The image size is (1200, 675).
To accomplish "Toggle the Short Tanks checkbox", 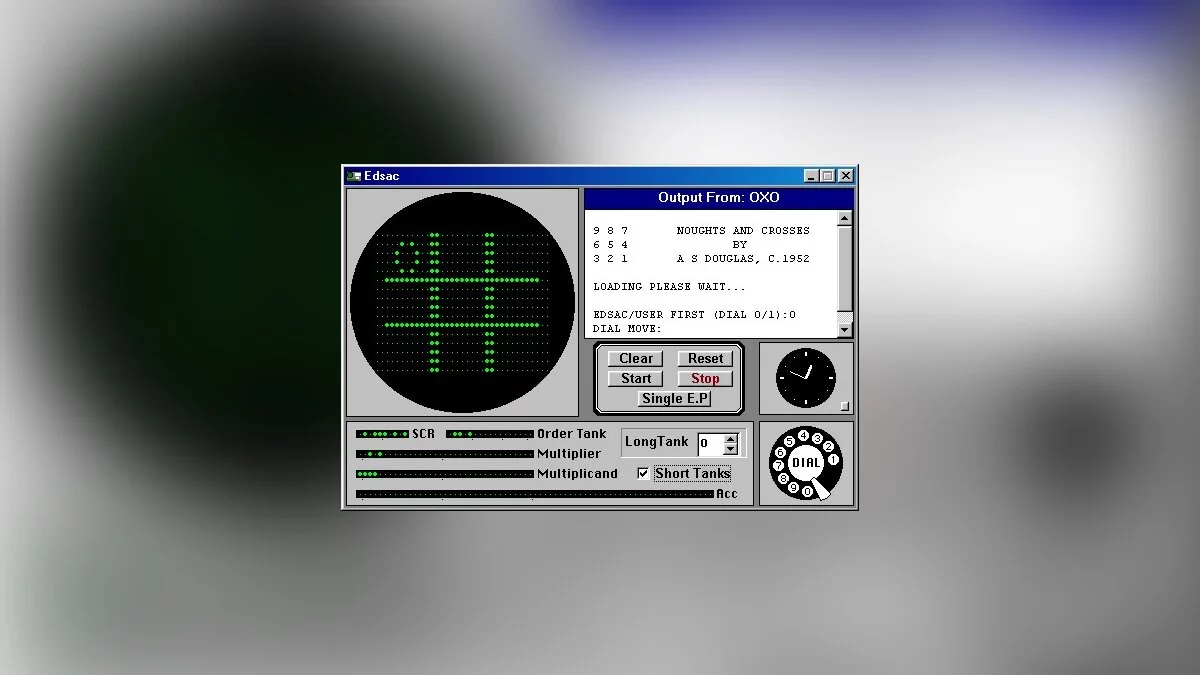I will click(643, 473).
